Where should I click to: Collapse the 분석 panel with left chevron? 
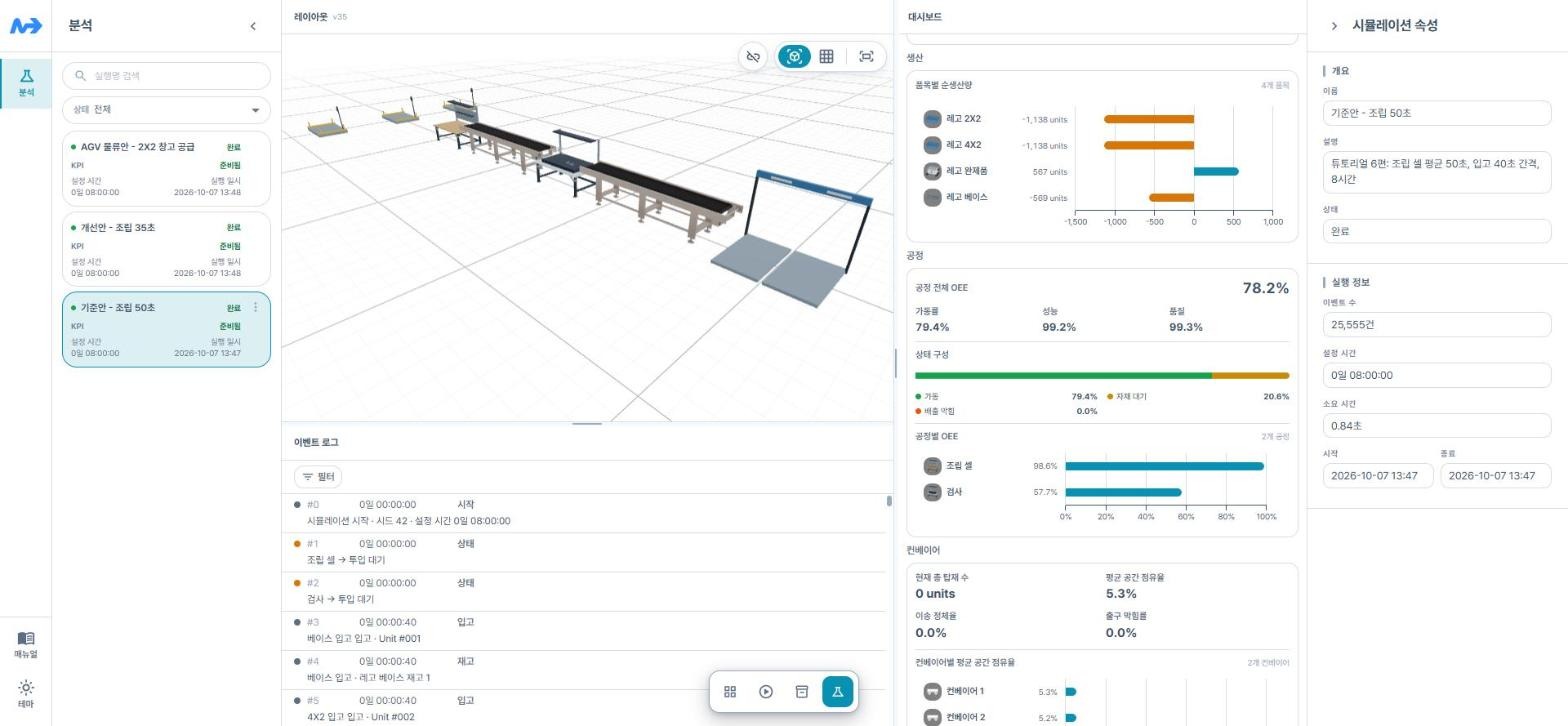click(252, 26)
